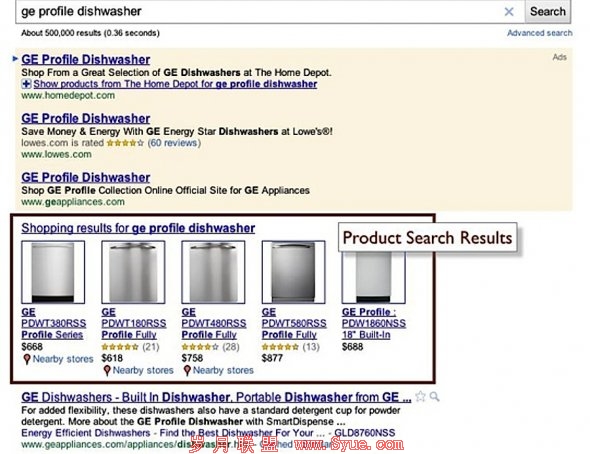Click the magnifier preview icon beside GE Dishwashers result
The image size is (590, 454).
coord(435,396)
